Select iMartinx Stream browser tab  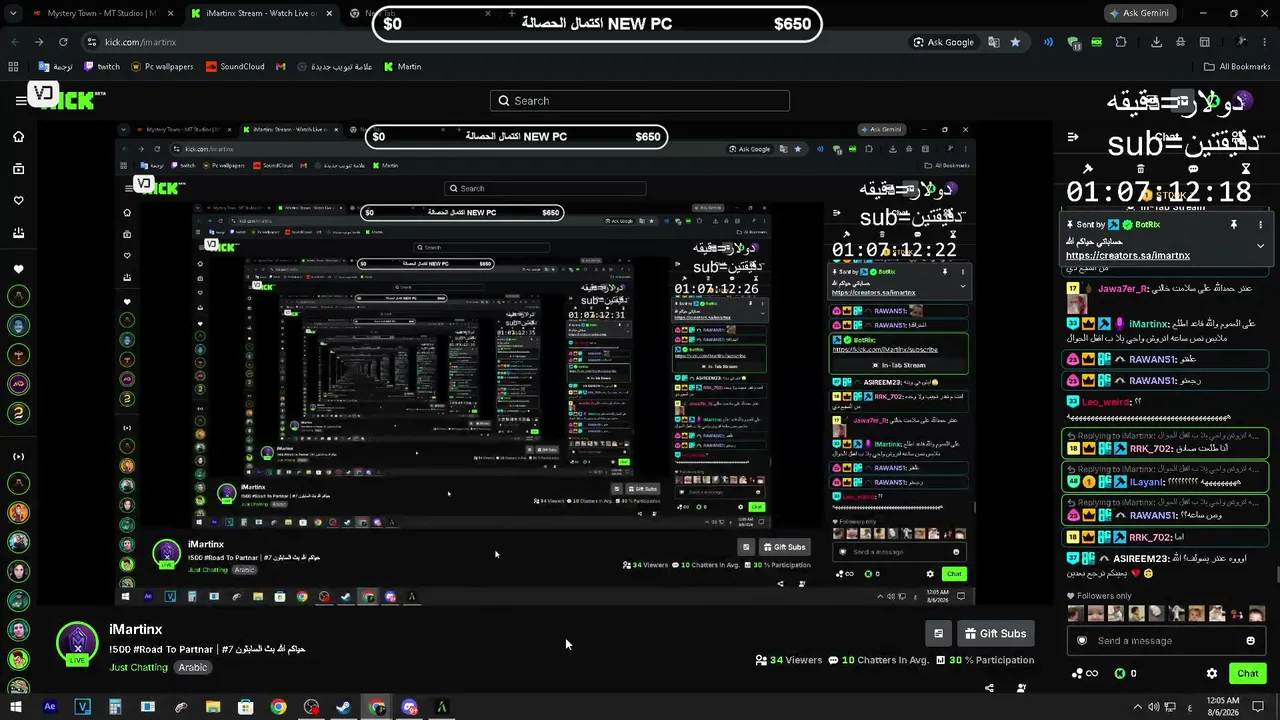(260, 14)
